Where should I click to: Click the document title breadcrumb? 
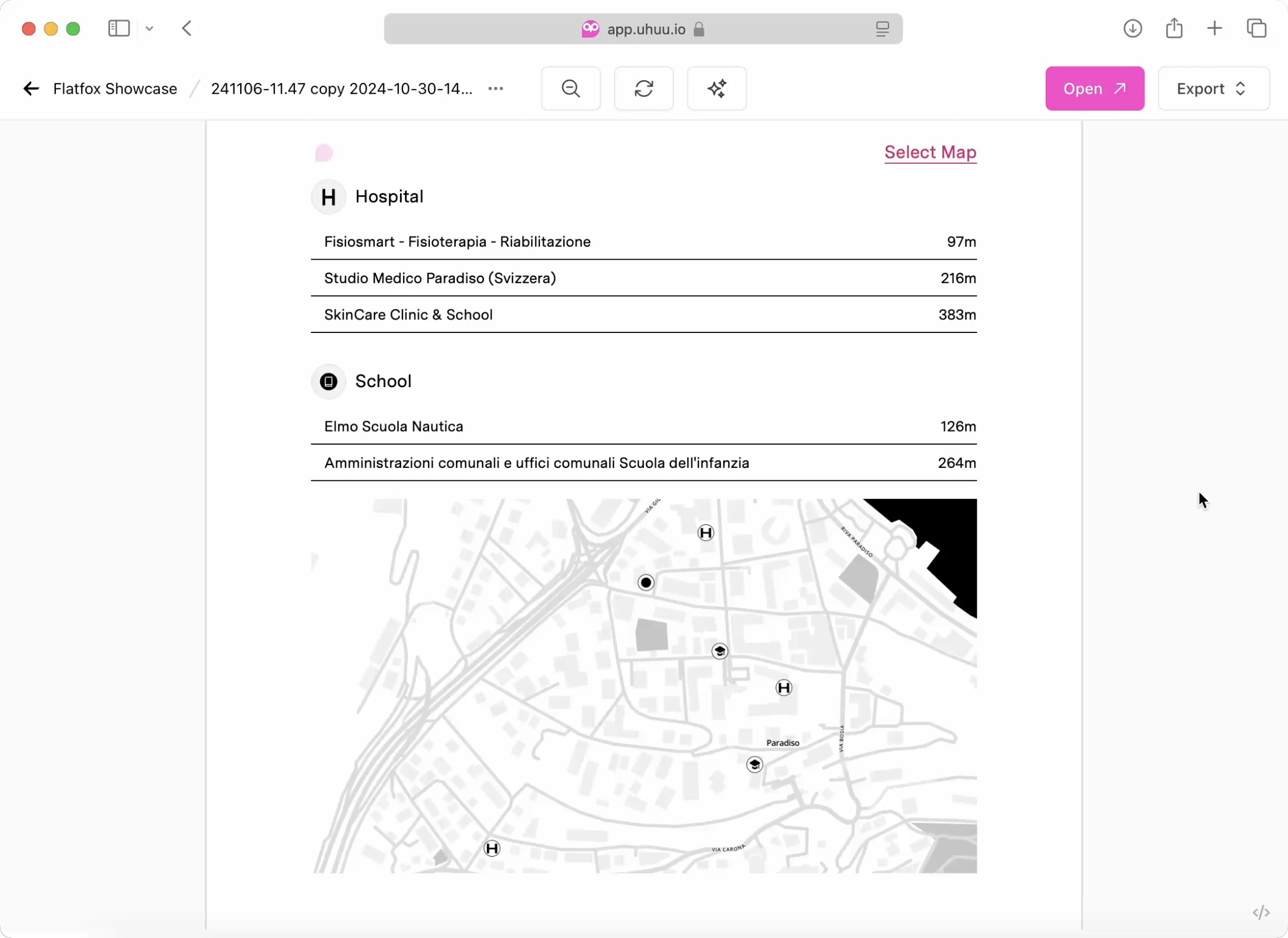342,88
